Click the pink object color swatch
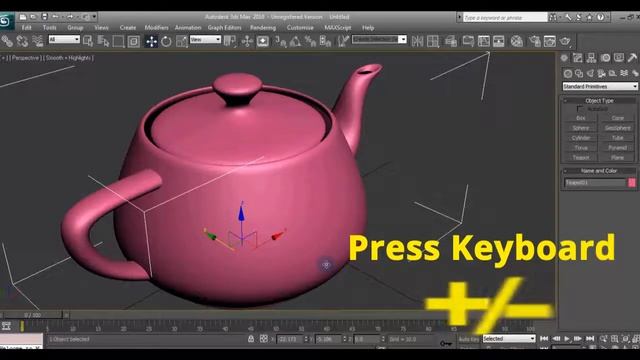This screenshot has height=360, width=640. [x=632, y=182]
